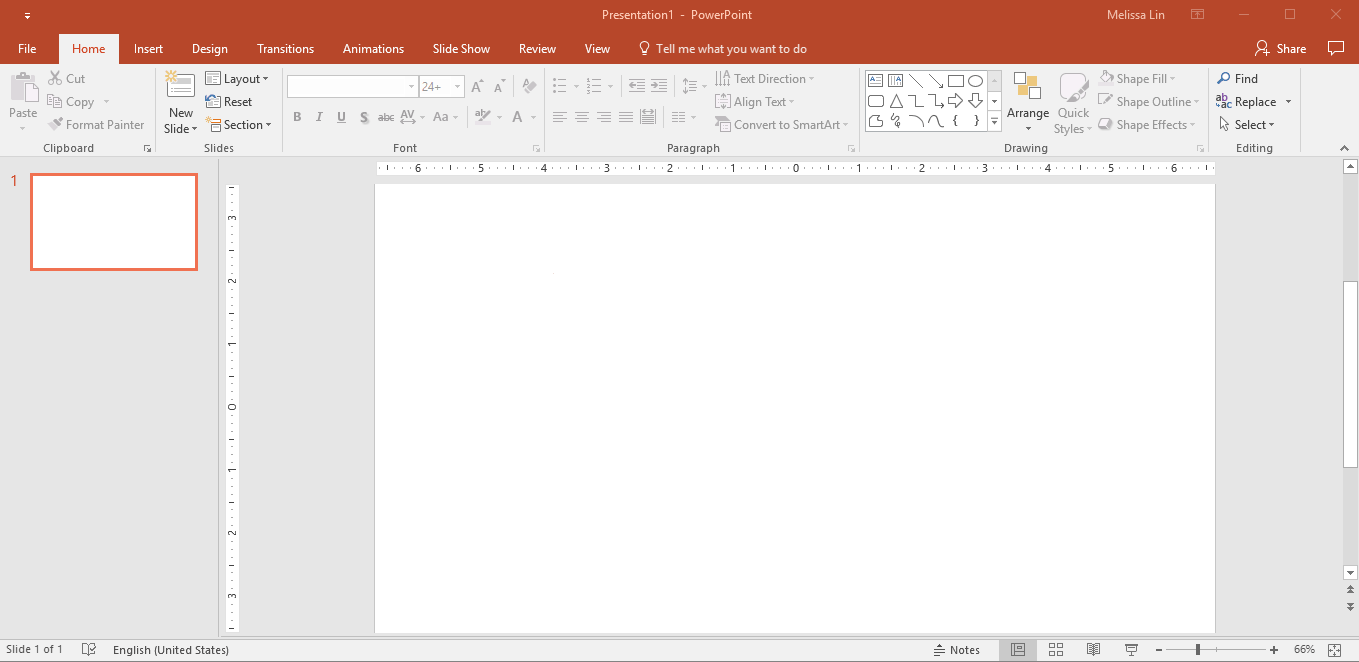
Task: Click the fit slide to window icon
Action: click(1334, 650)
